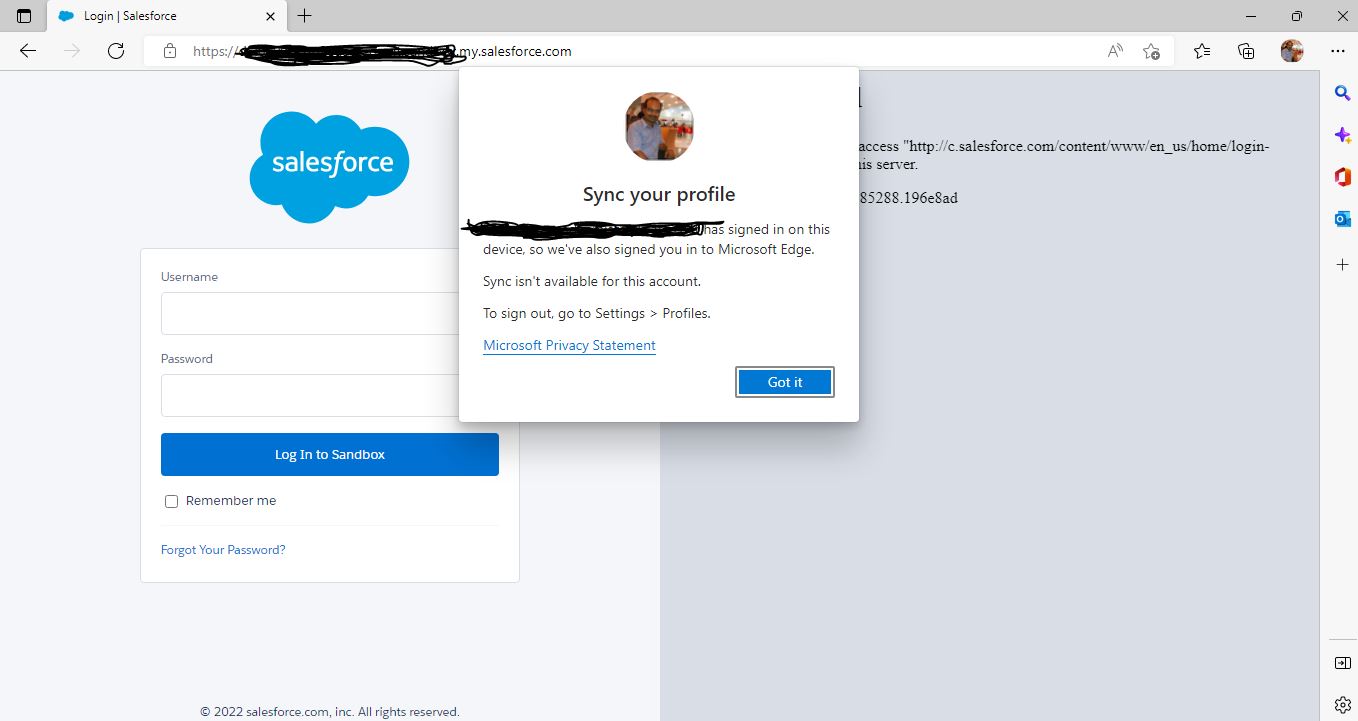Open the favorites hub icon in toolbar

pyautogui.click(x=1201, y=50)
